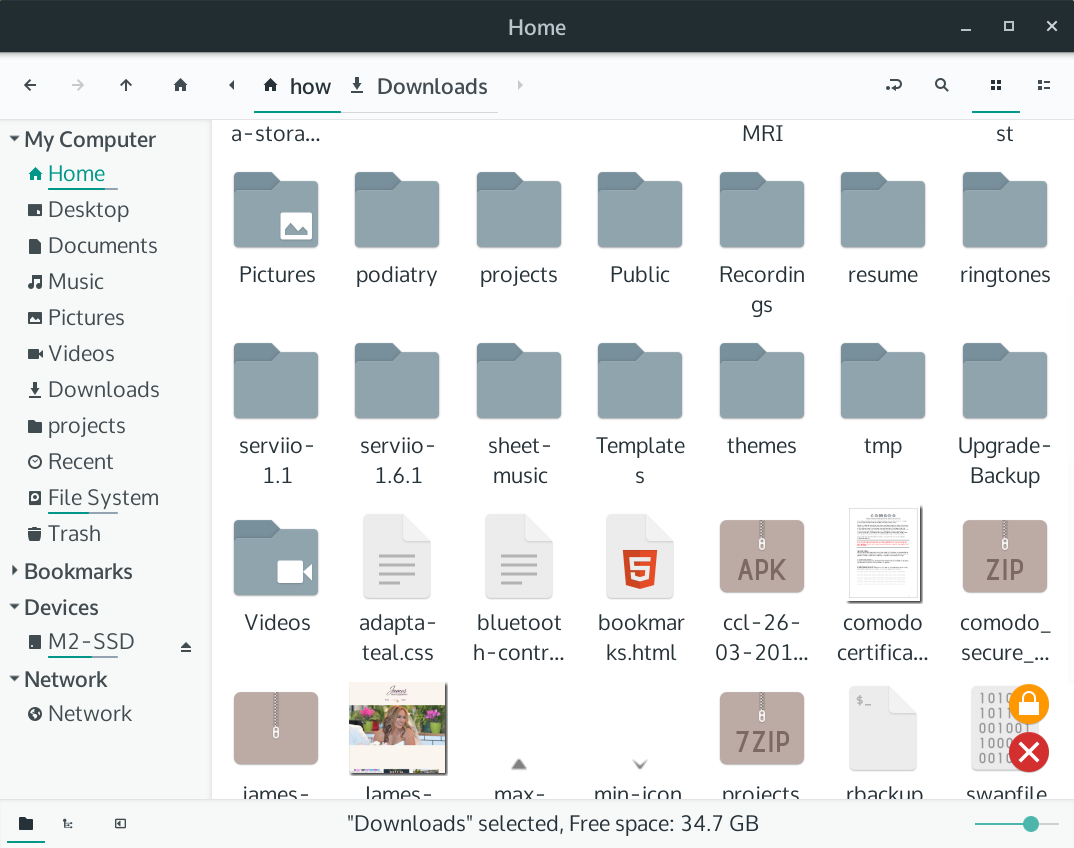Collapse the My Computer section
The height and width of the screenshot is (848, 1074).
click(x=14, y=138)
